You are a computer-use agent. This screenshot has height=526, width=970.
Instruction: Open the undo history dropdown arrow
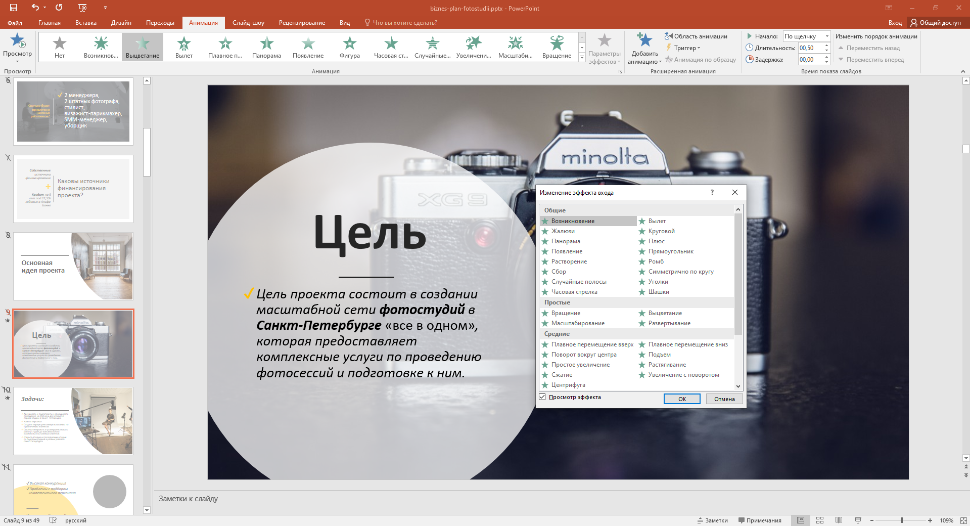(46, 7)
